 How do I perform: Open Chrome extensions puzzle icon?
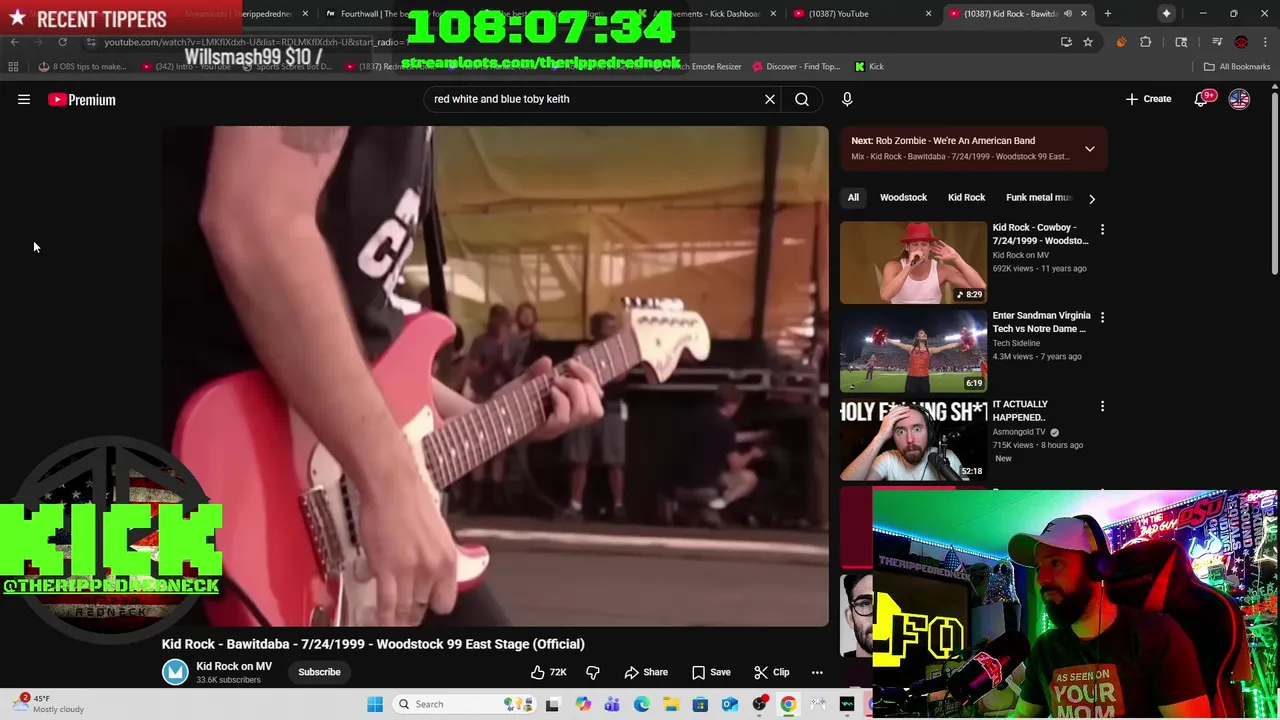click(1146, 42)
